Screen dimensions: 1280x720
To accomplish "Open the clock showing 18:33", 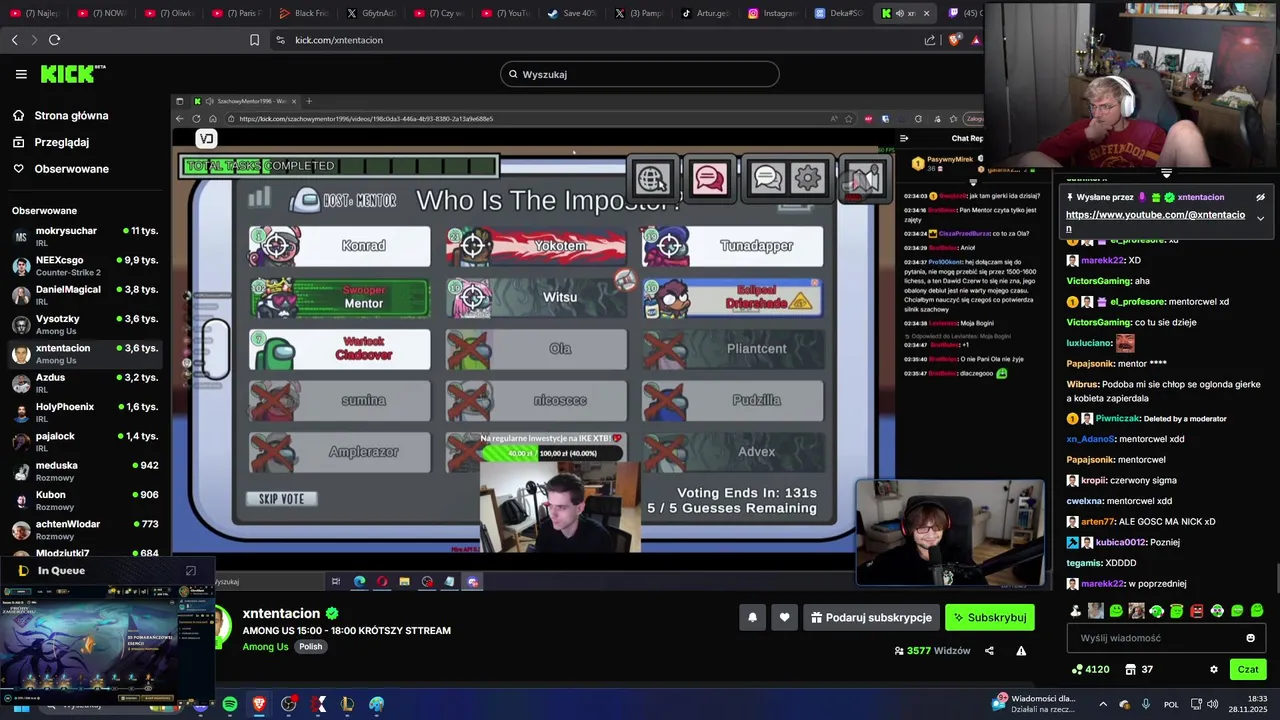I will [x=1250, y=704].
